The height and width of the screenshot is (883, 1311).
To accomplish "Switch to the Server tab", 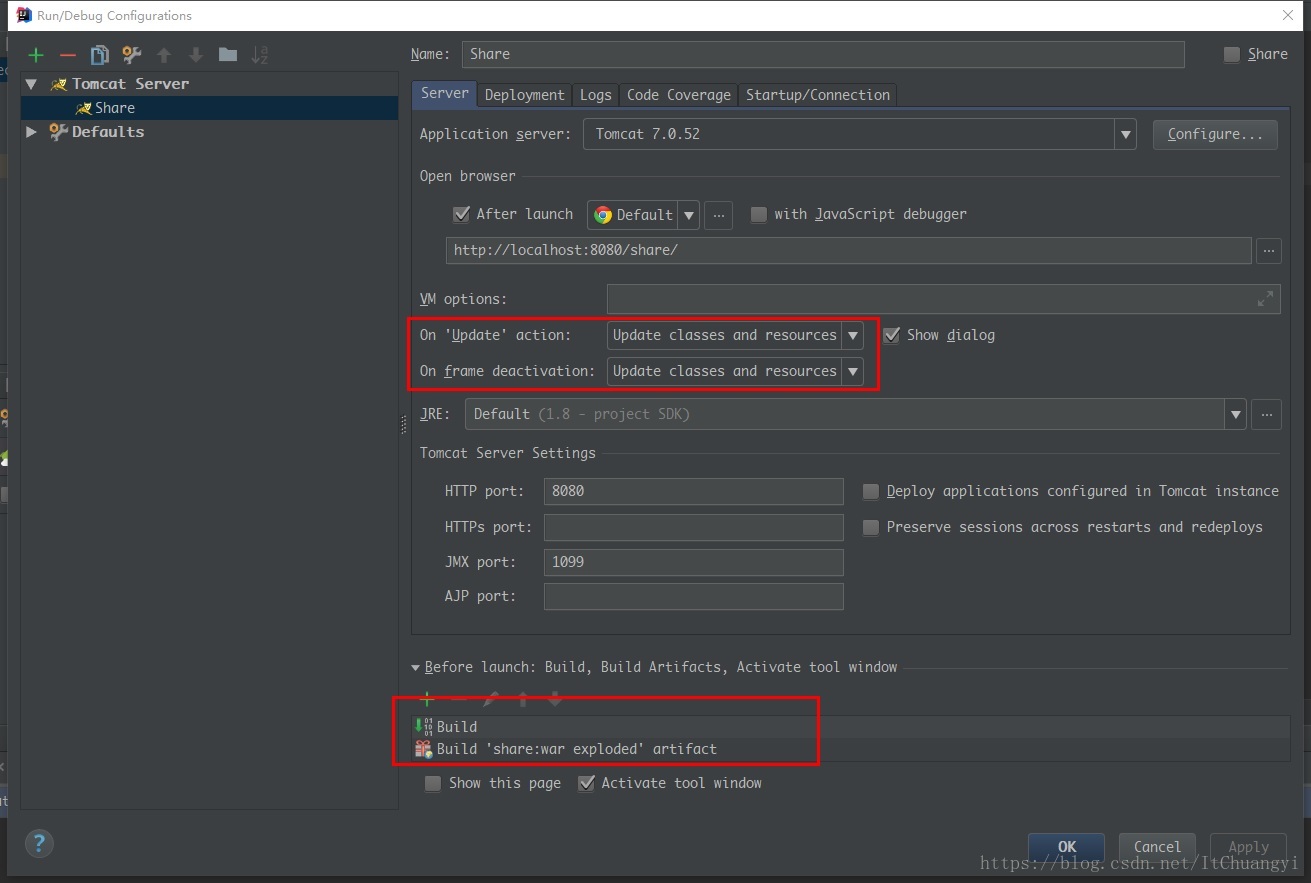I will [445, 93].
